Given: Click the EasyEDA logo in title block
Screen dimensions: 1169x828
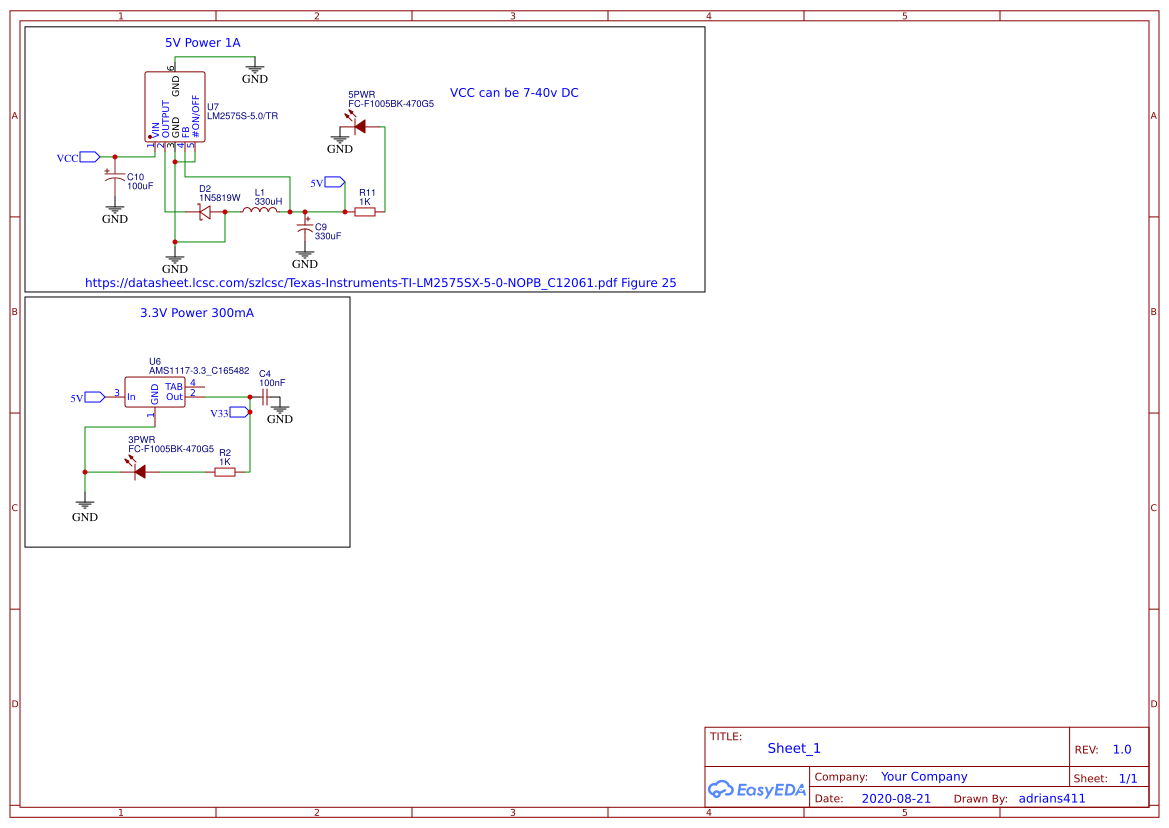Looking at the screenshot, I should point(755,789).
